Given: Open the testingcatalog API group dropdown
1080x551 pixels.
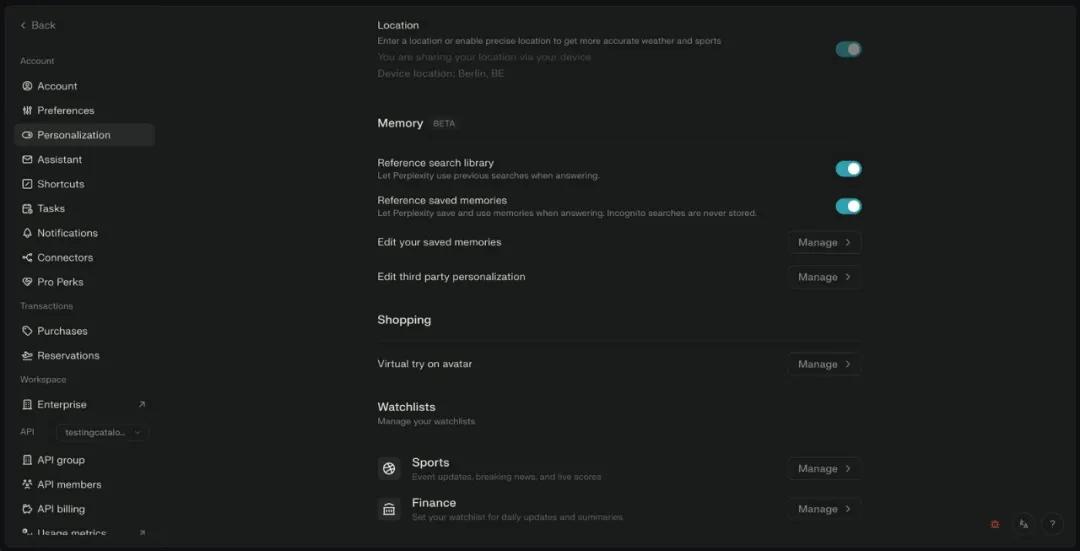Looking at the screenshot, I should click(x=102, y=432).
